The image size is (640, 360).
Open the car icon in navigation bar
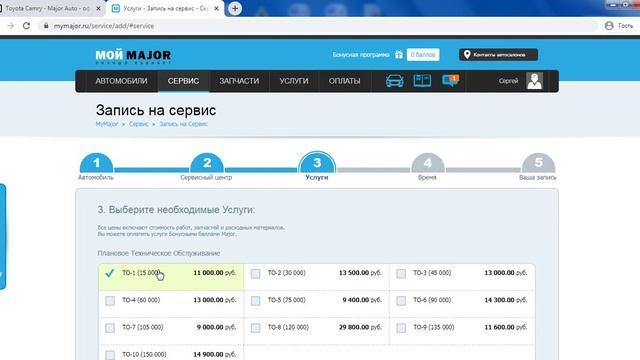click(394, 81)
